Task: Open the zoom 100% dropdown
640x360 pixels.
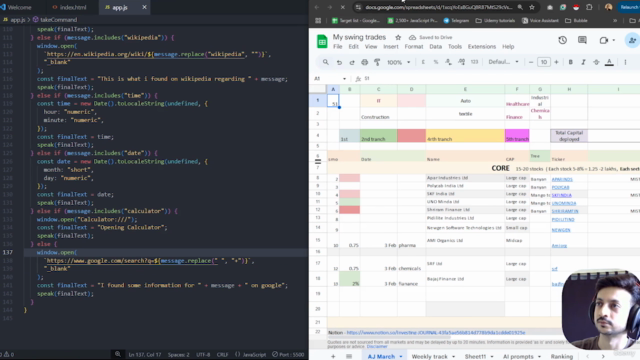Action: tap(398, 62)
